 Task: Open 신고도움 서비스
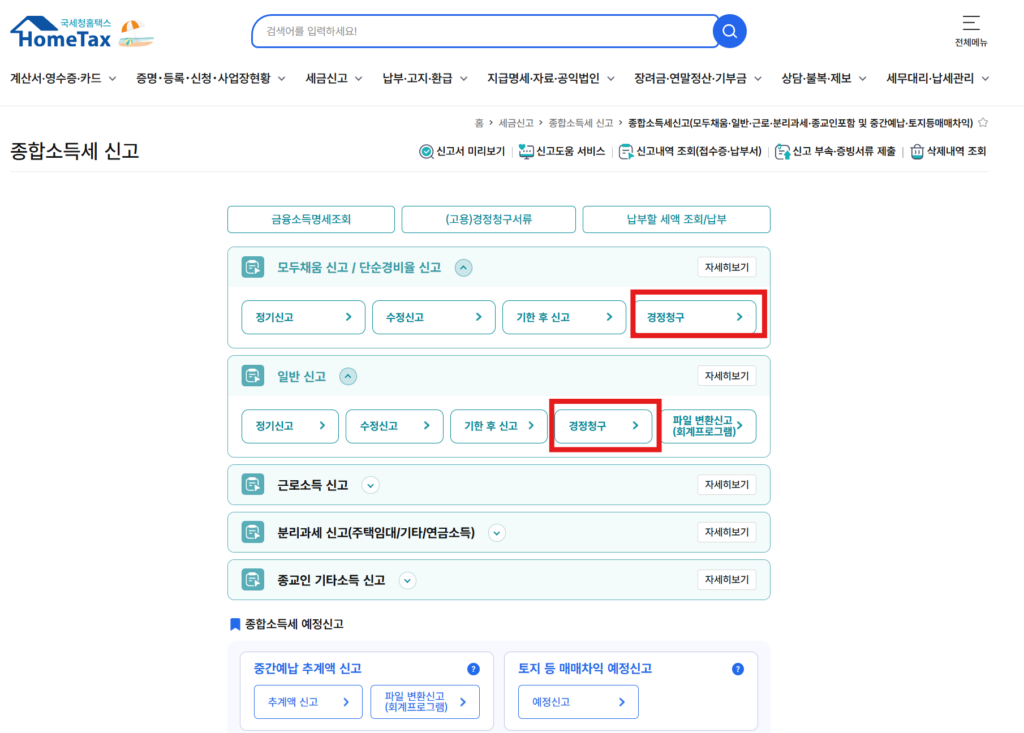click(x=562, y=152)
